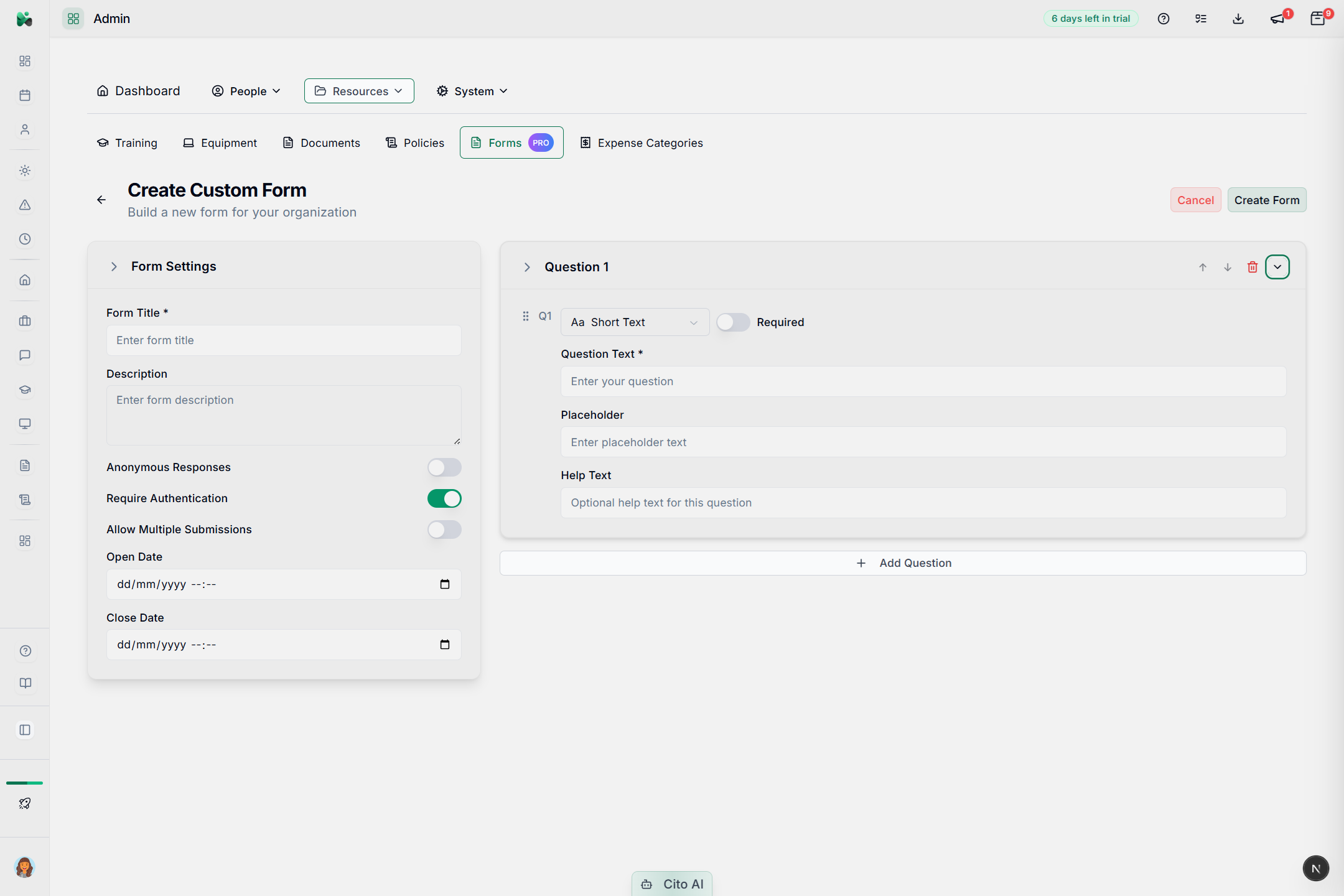Open the announcements megaphone with the red badge

[1277, 19]
